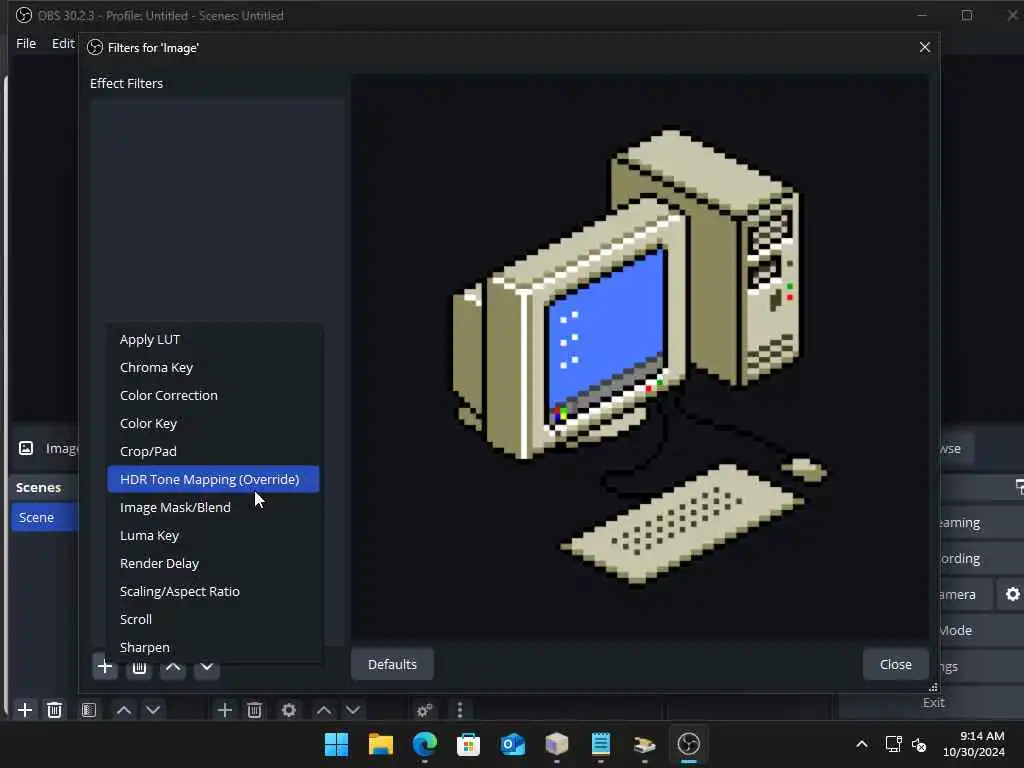Open virtual camera settings gear icon
This screenshot has width=1024, height=768.
coord(1012,594)
